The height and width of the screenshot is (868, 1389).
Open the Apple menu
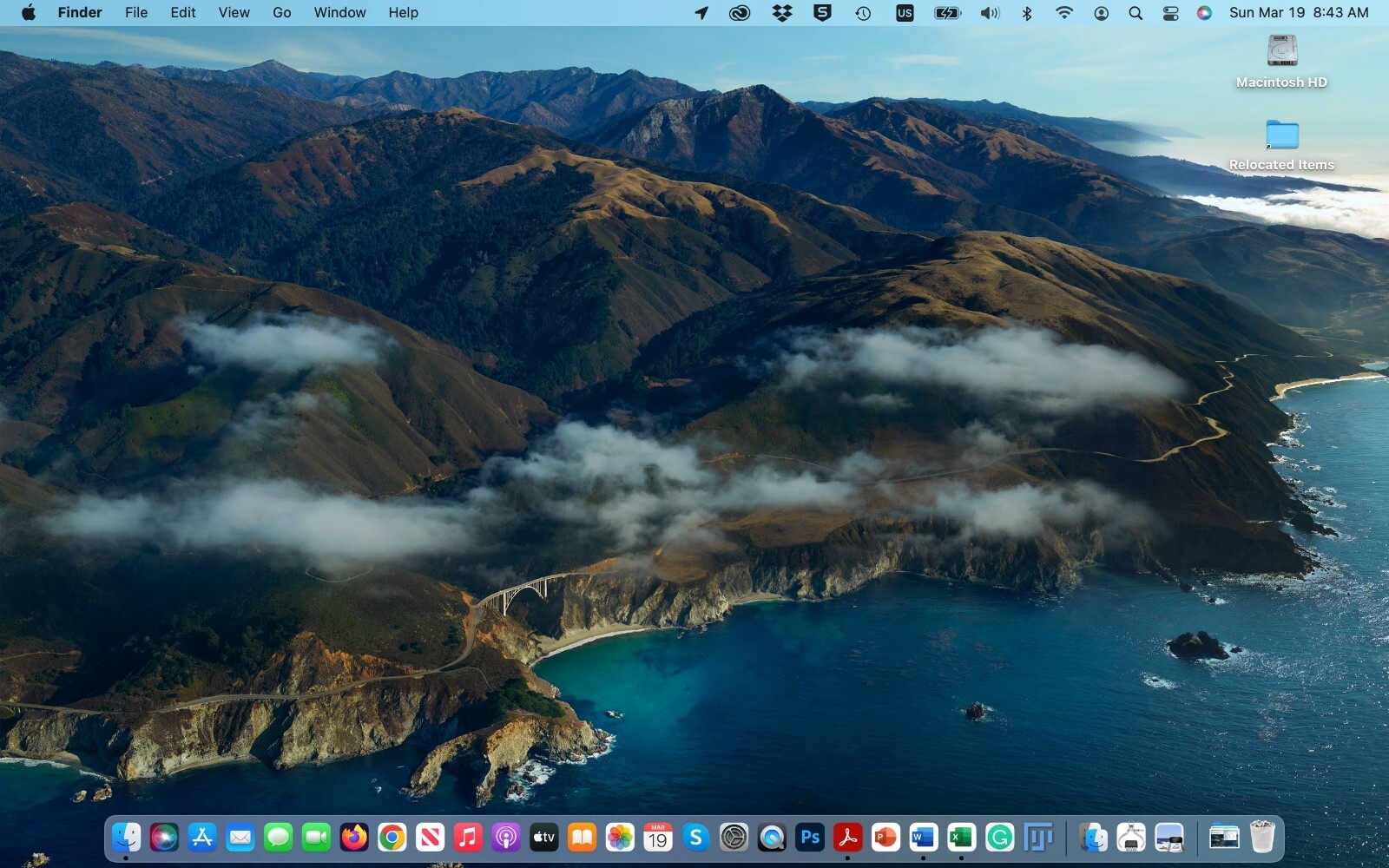click(x=28, y=13)
